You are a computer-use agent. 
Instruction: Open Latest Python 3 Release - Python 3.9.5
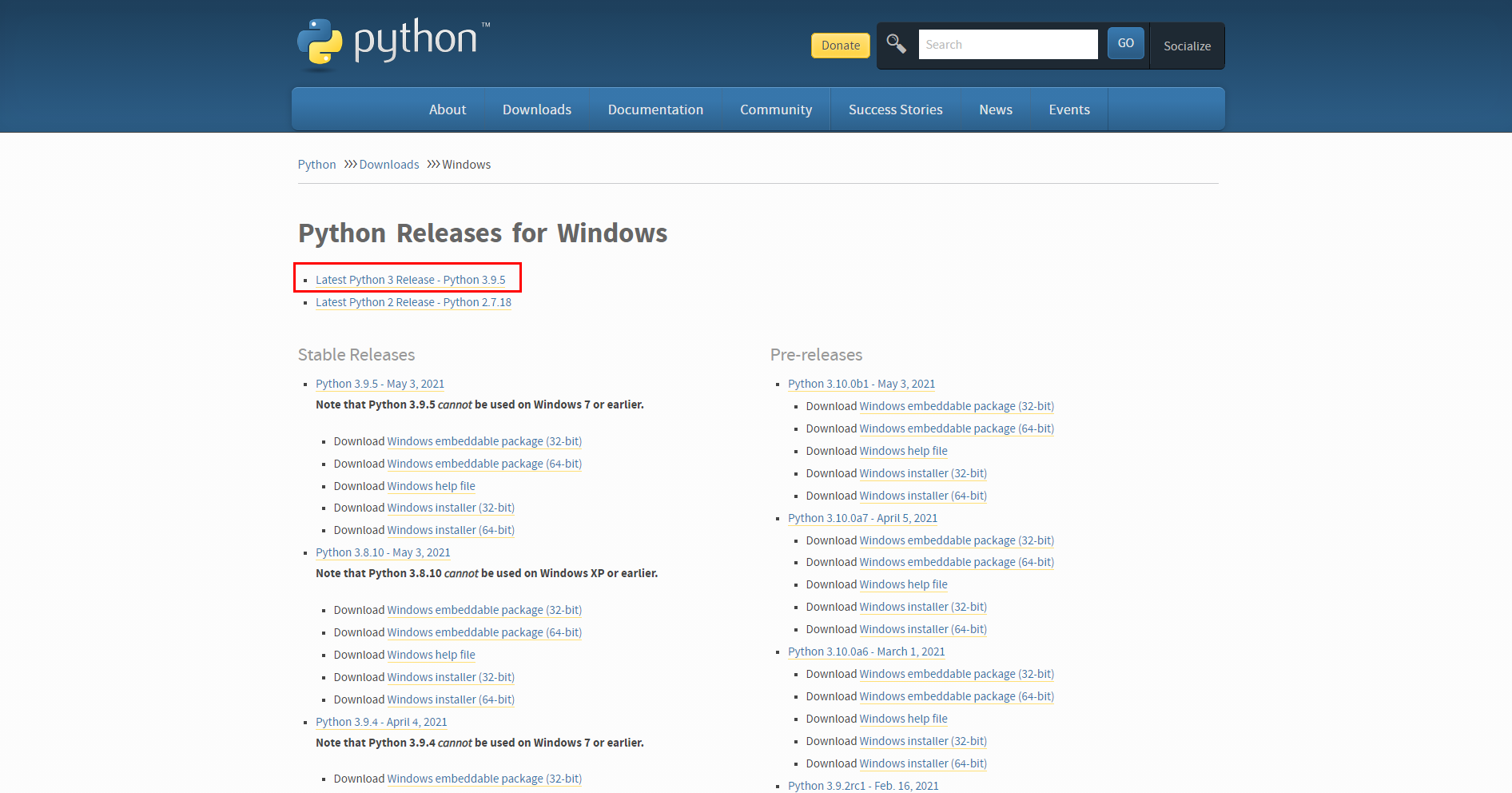coord(411,280)
